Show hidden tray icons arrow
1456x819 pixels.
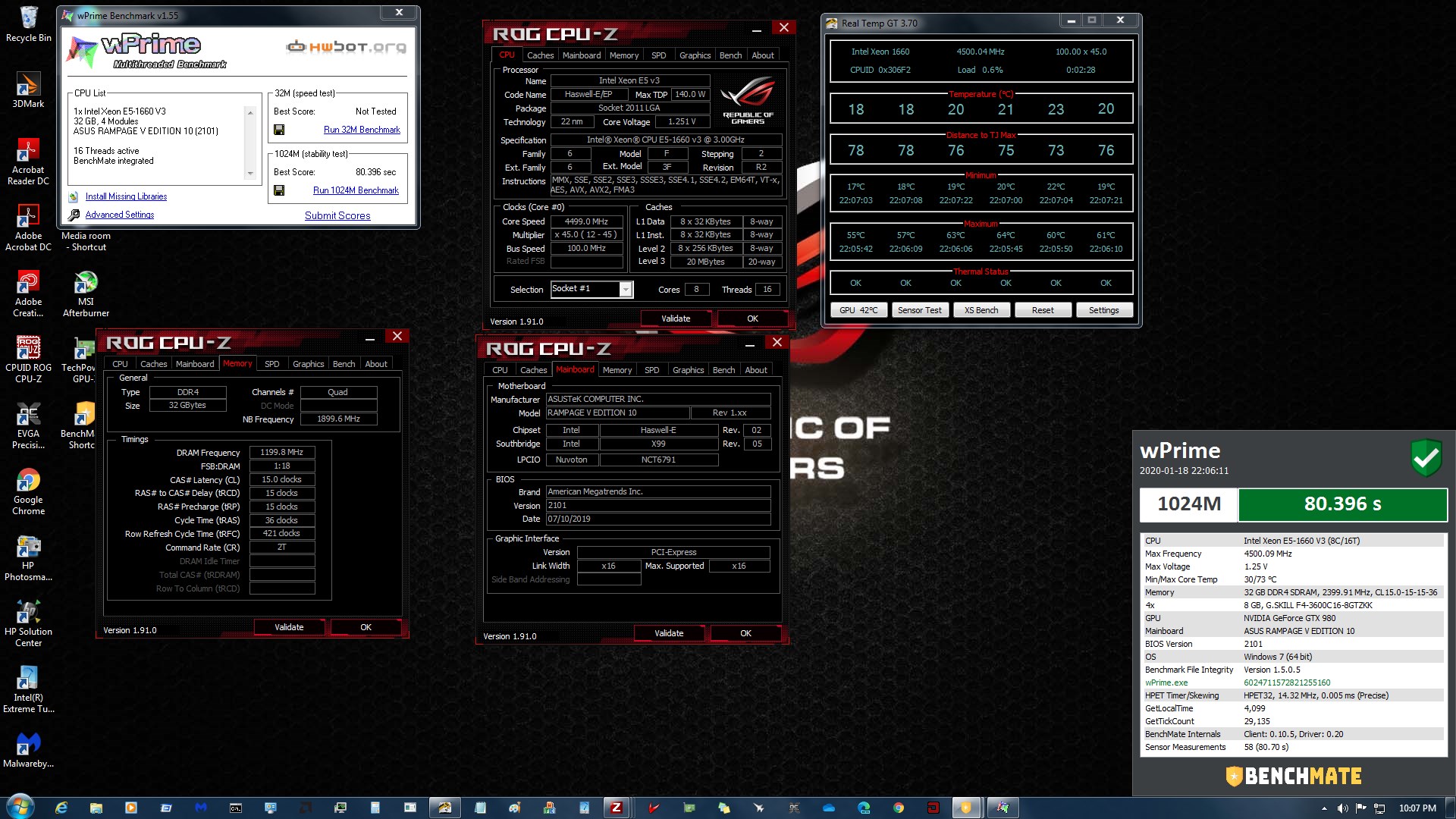pyautogui.click(x=1325, y=808)
